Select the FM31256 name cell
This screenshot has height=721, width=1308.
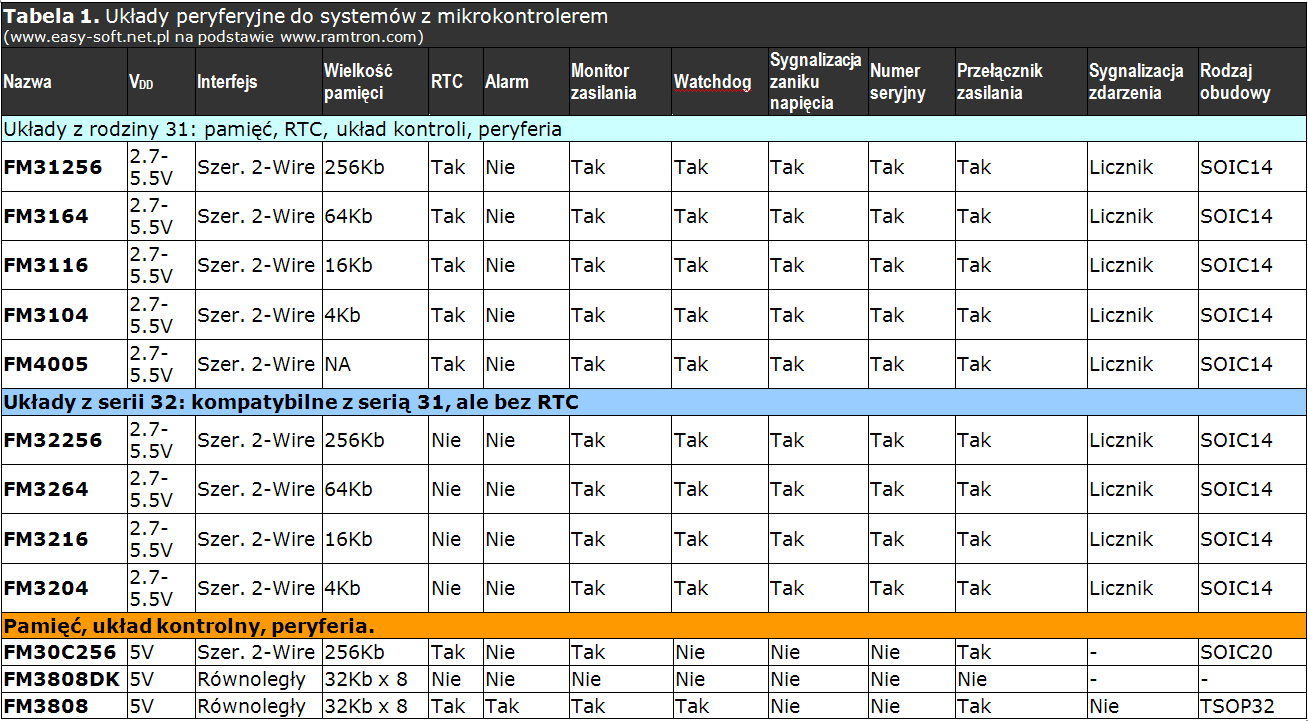[63, 167]
